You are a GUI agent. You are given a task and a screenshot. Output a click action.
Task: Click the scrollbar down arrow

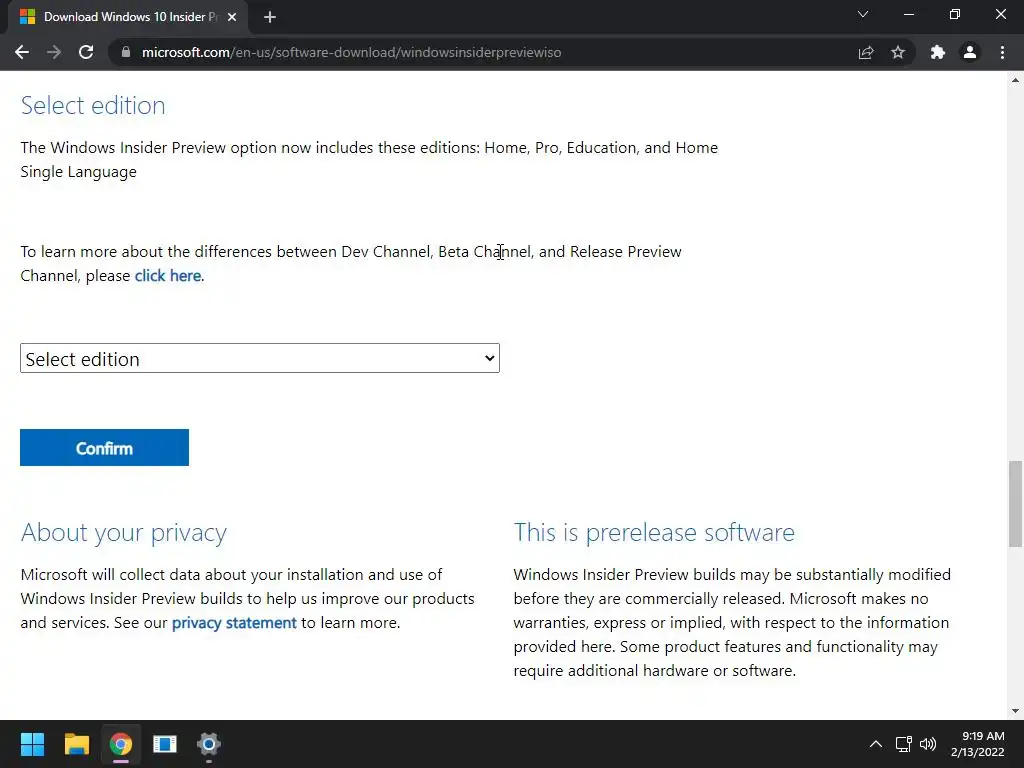tap(1015, 711)
